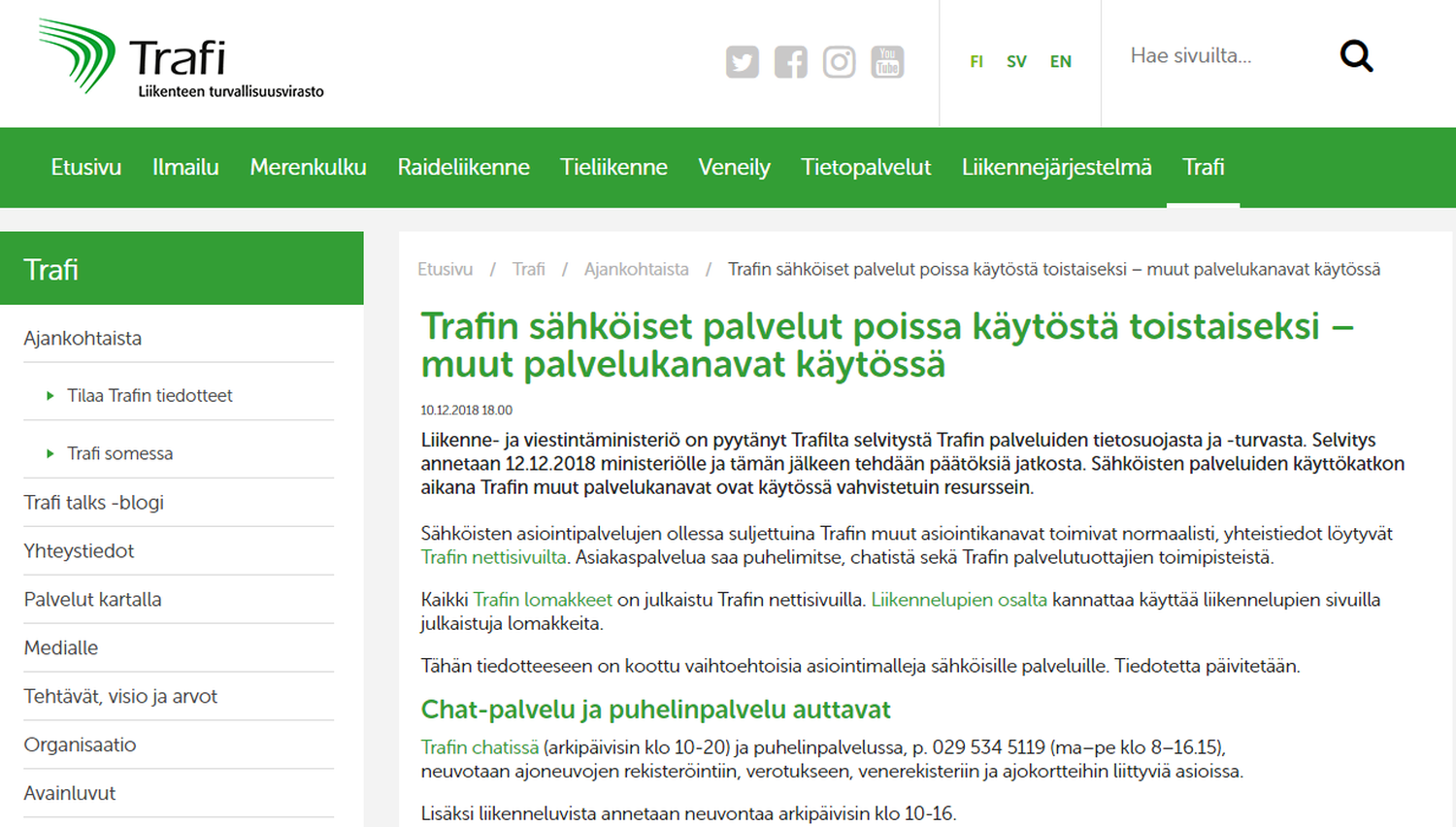
Task: Open Trafi's Instagram icon
Action: pos(840,62)
